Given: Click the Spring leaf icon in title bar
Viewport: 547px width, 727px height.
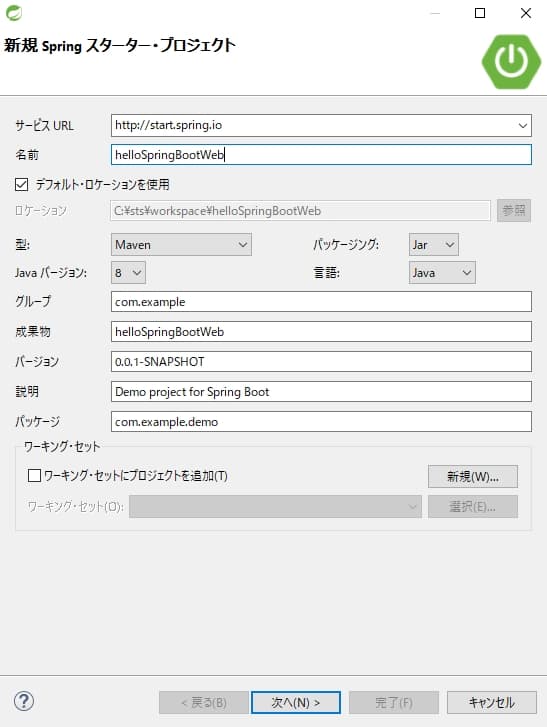Looking at the screenshot, I should (13, 13).
